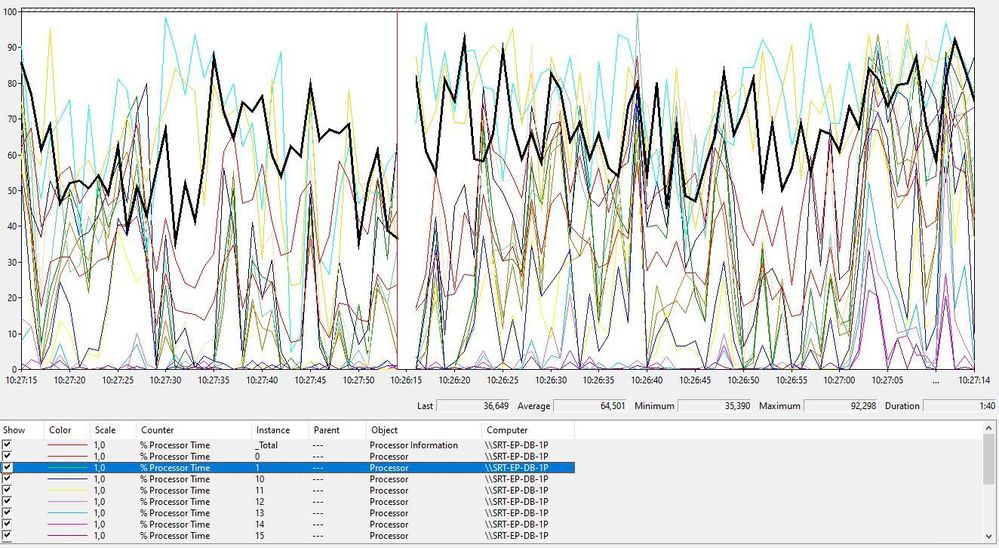This screenshot has width=999, height=548.
Task: Hide counter line for instance 12
Action: 7,501
